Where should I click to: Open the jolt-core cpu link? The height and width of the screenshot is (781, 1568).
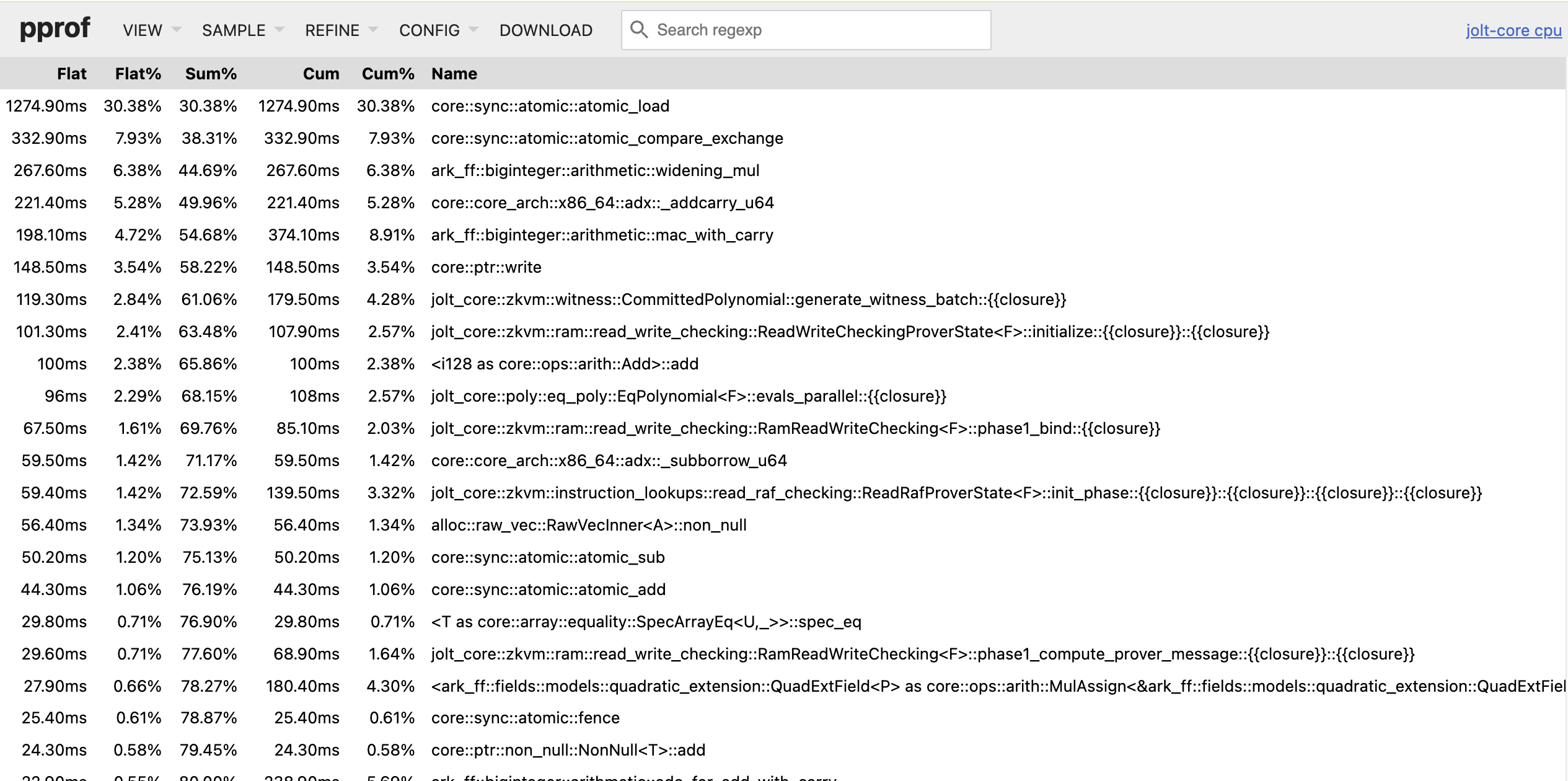point(1513,30)
